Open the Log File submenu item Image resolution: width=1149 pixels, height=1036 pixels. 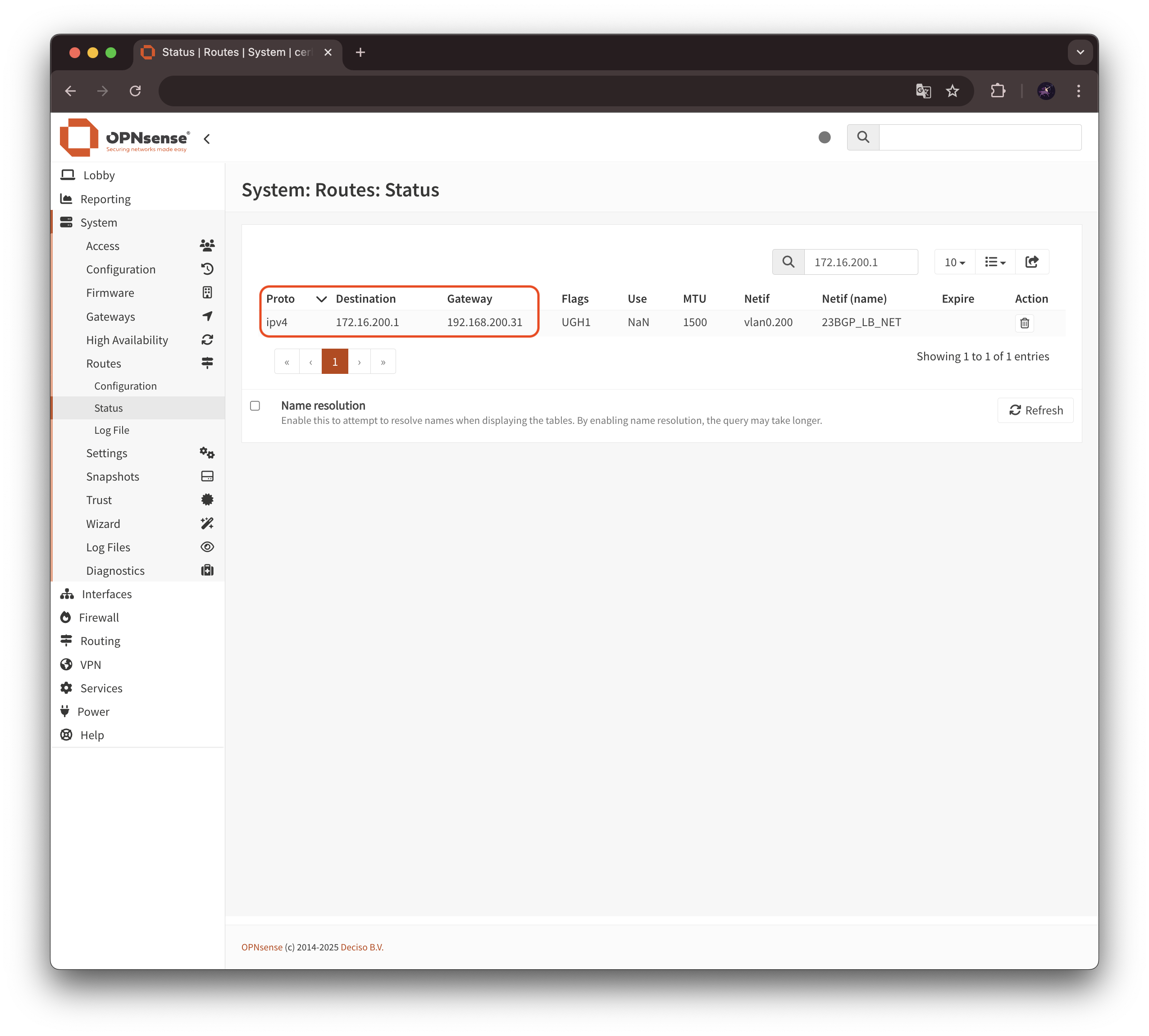[x=112, y=430]
